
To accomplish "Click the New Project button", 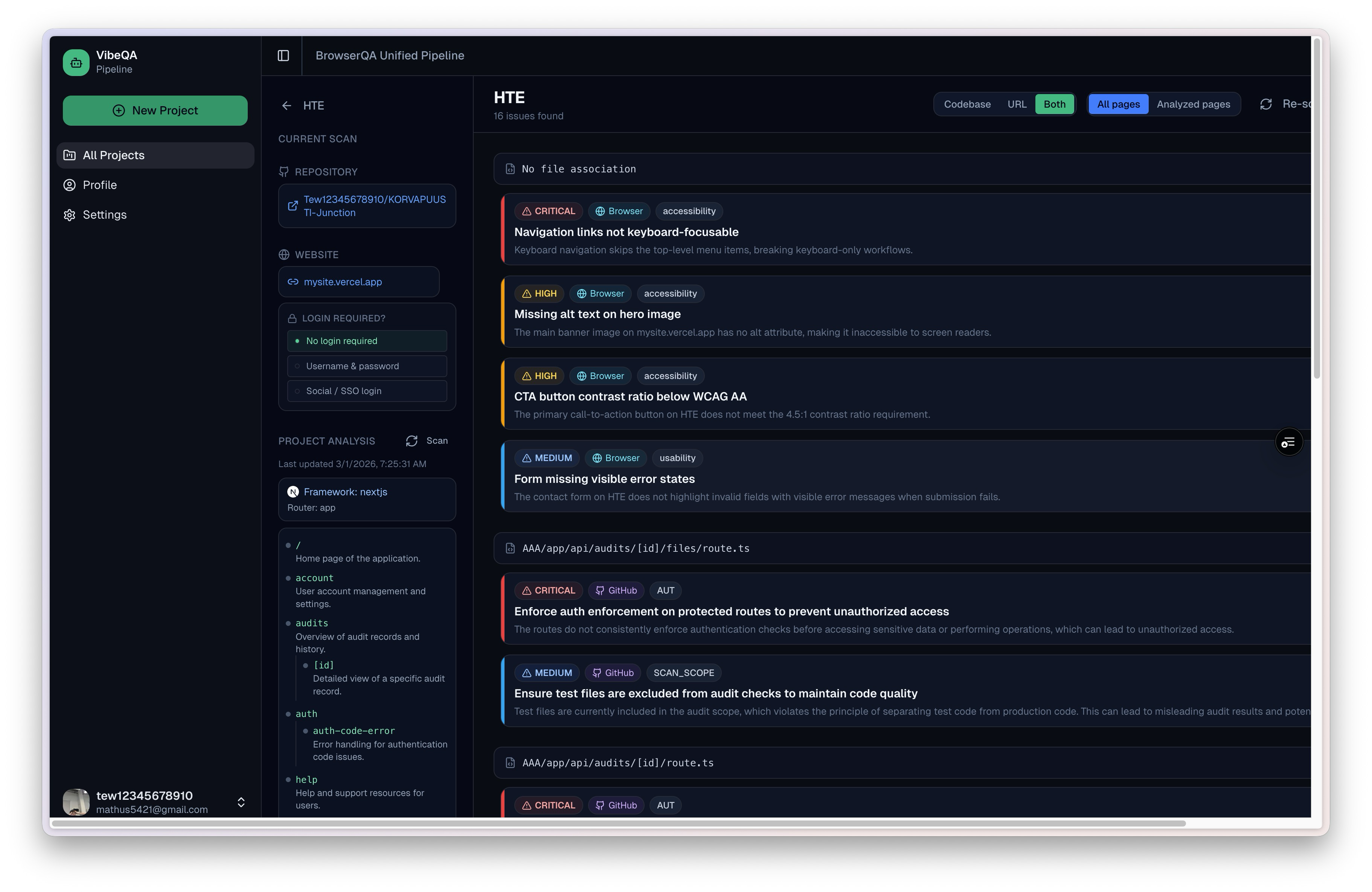I will 155,111.
